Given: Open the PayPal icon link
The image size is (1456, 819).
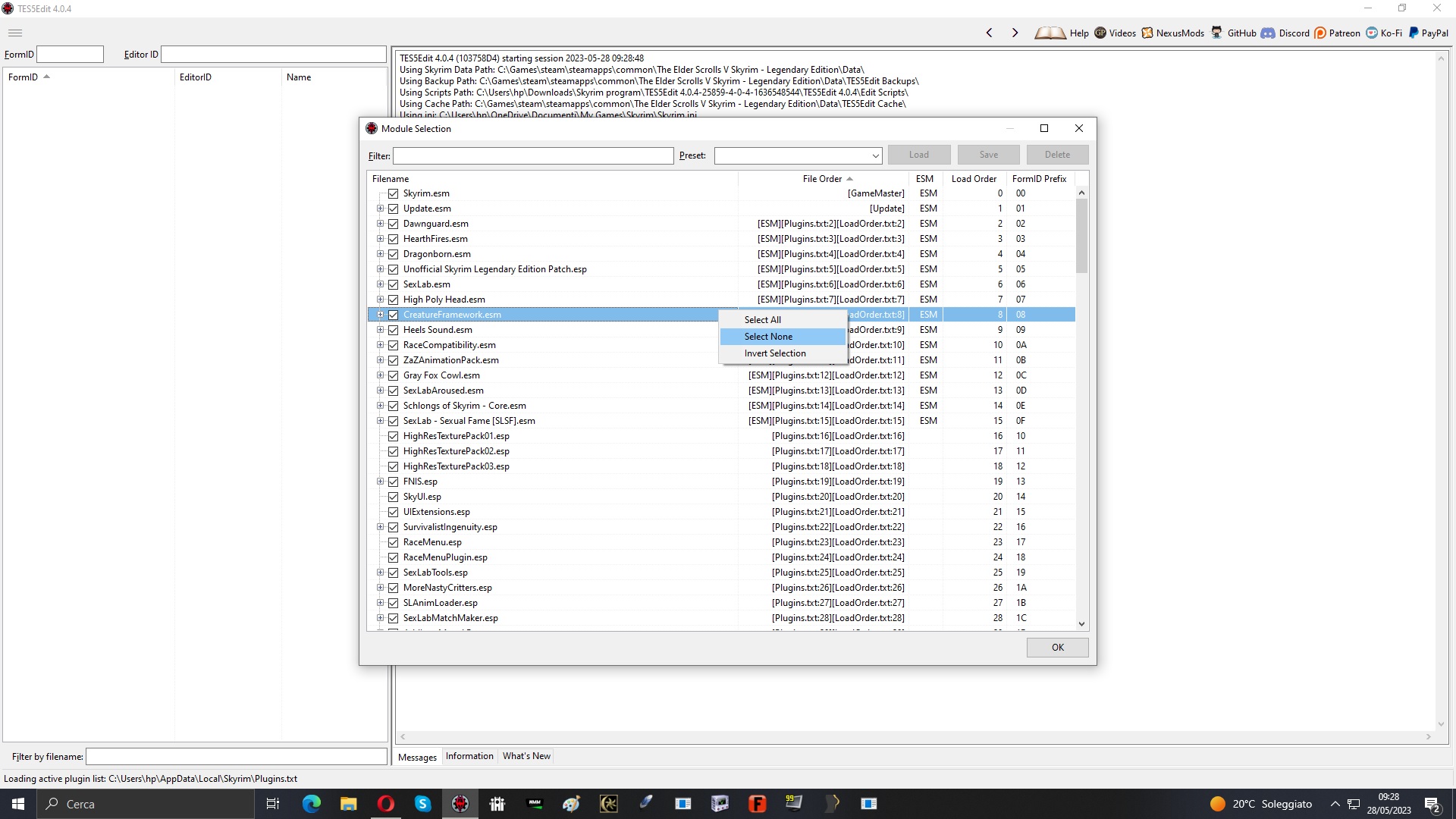Looking at the screenshot, I should [x=1414, y=33].
